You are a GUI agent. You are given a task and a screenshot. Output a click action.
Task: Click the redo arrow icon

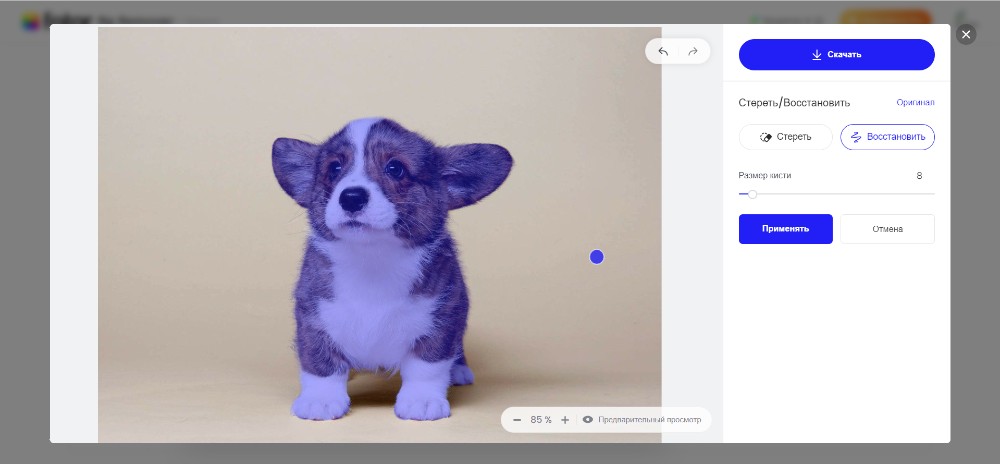[692, 51]
